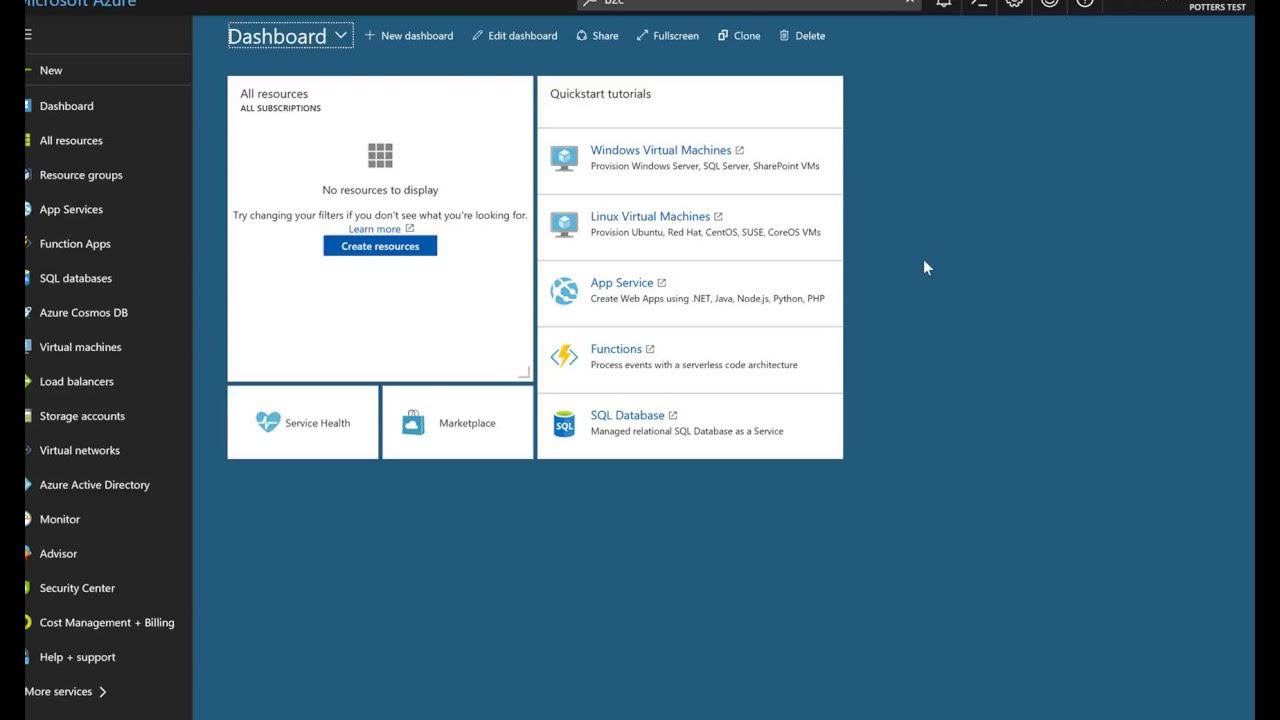Screen dimensions: 1280x720
Task: Open the Dashboard dropdown chevron
Action: [341, 35]
